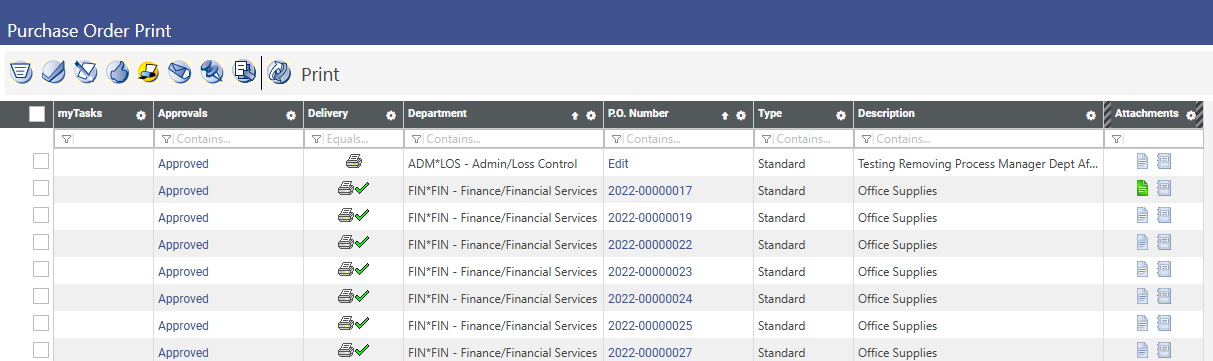Viewport: 1213px width, 361px height.
Task: Open green attachment document for 2022-00000017
Action: [x=1143, y=188]
